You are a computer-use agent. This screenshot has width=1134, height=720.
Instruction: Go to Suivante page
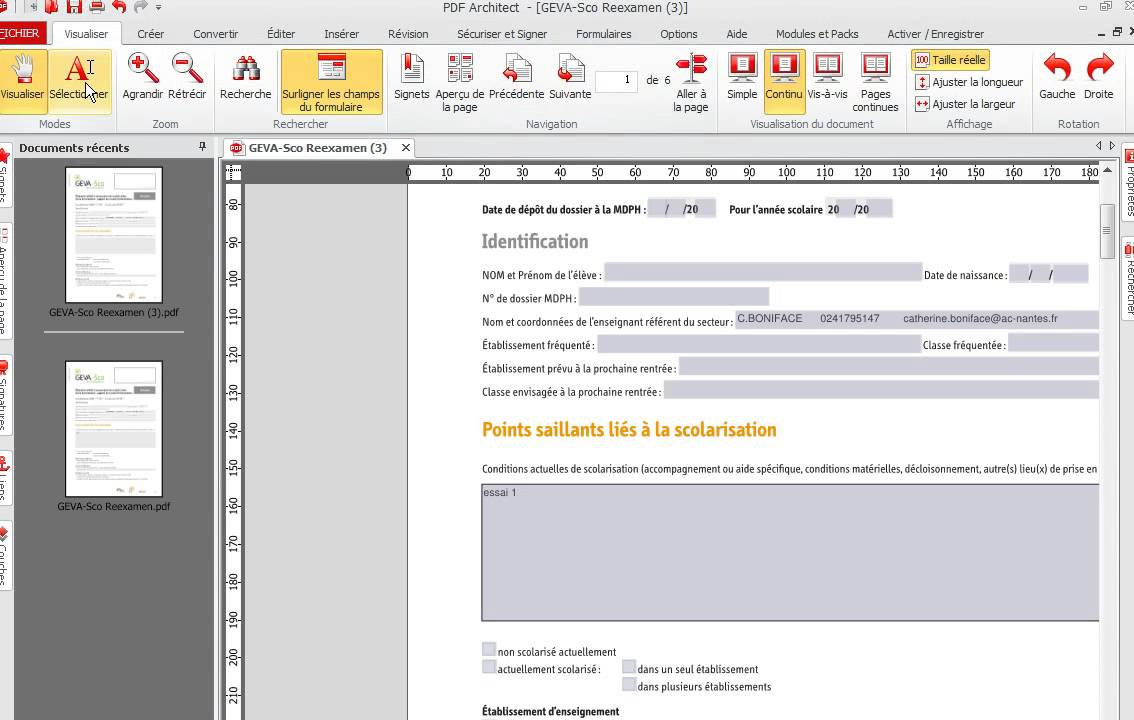570,77
